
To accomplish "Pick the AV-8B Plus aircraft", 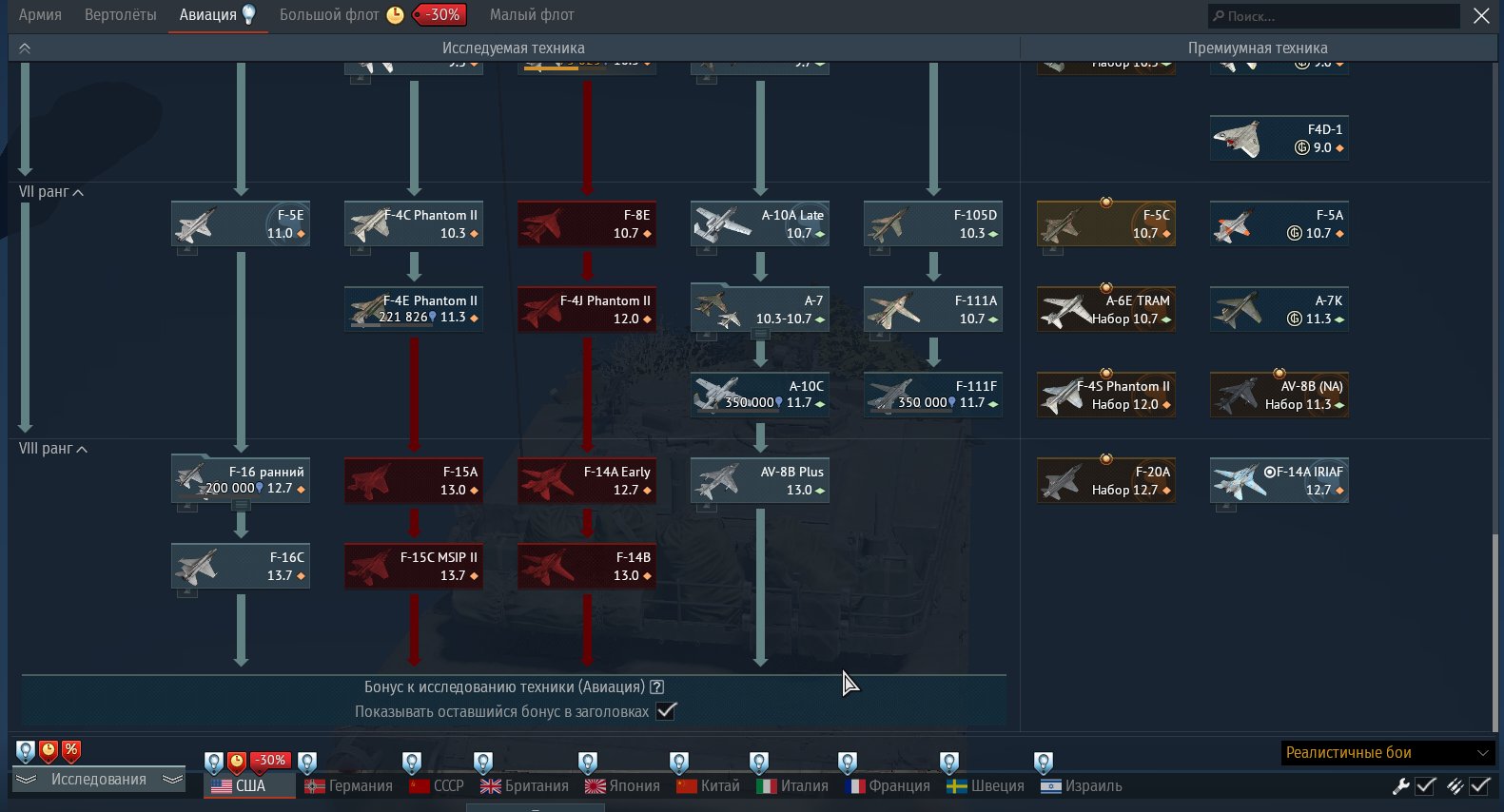I will coord(759,480).
